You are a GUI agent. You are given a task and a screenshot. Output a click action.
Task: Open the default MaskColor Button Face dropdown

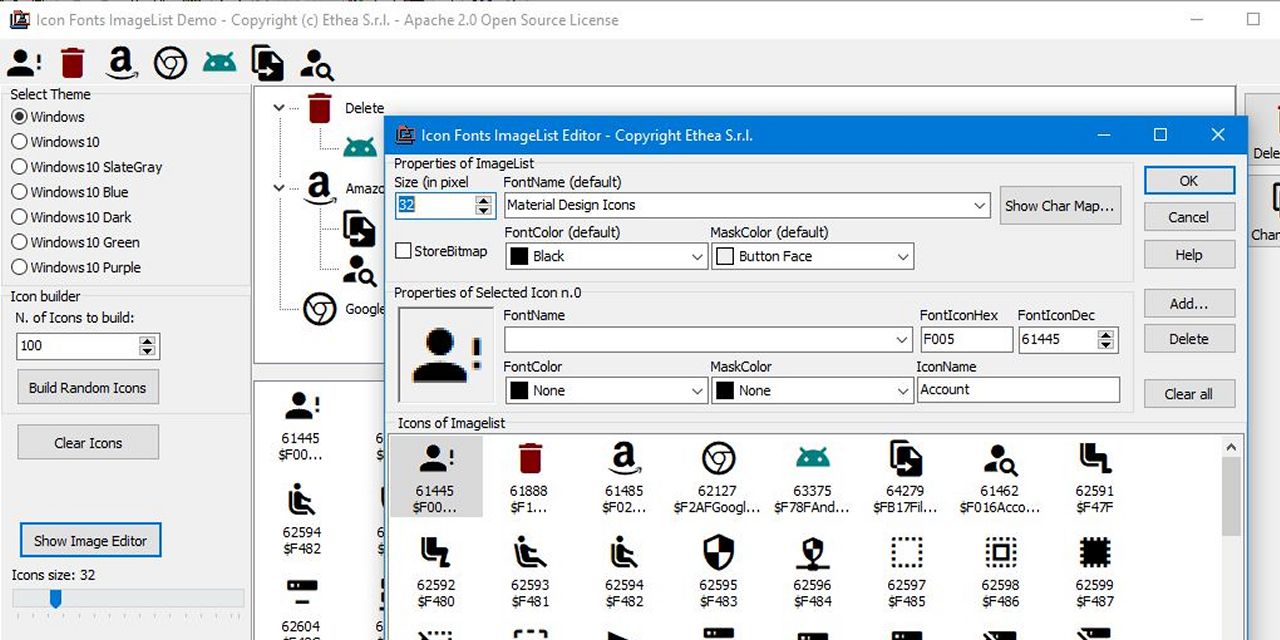point(903,257)
